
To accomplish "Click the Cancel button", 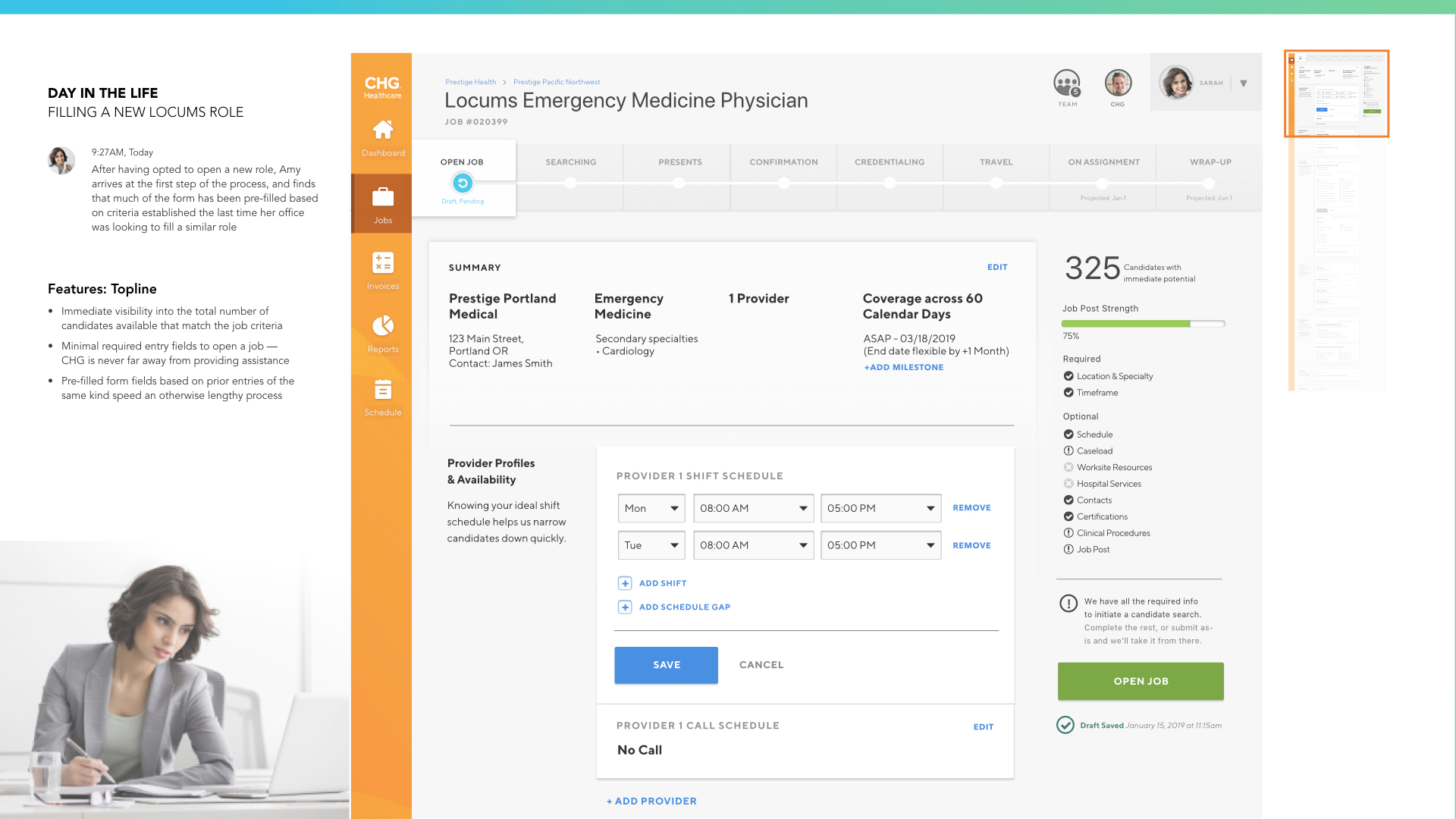I will (x=761, y=665).
